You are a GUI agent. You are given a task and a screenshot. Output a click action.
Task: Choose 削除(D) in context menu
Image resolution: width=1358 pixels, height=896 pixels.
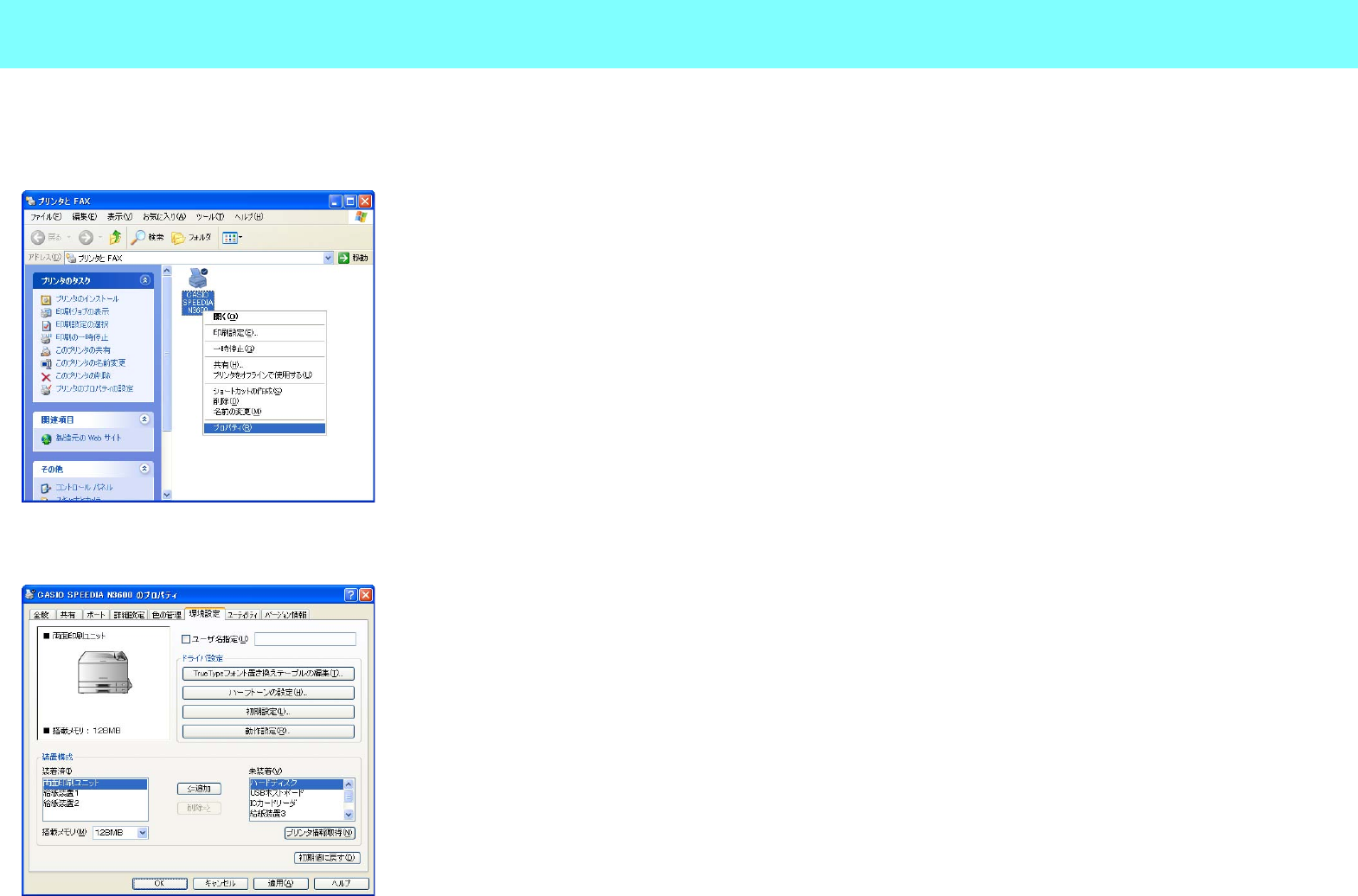click(265, 402)
